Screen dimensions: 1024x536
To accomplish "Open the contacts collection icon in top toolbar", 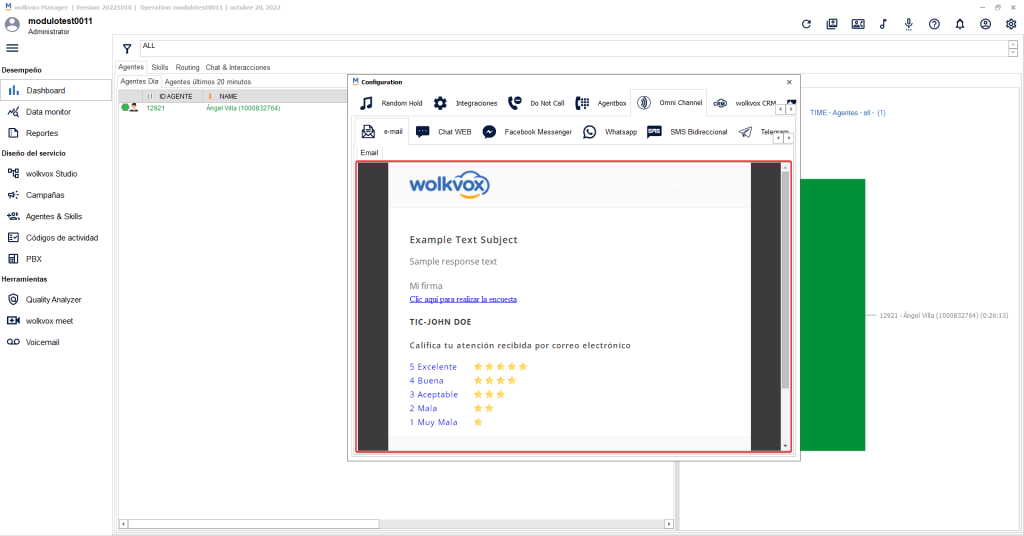I will (x=831, y=24).
